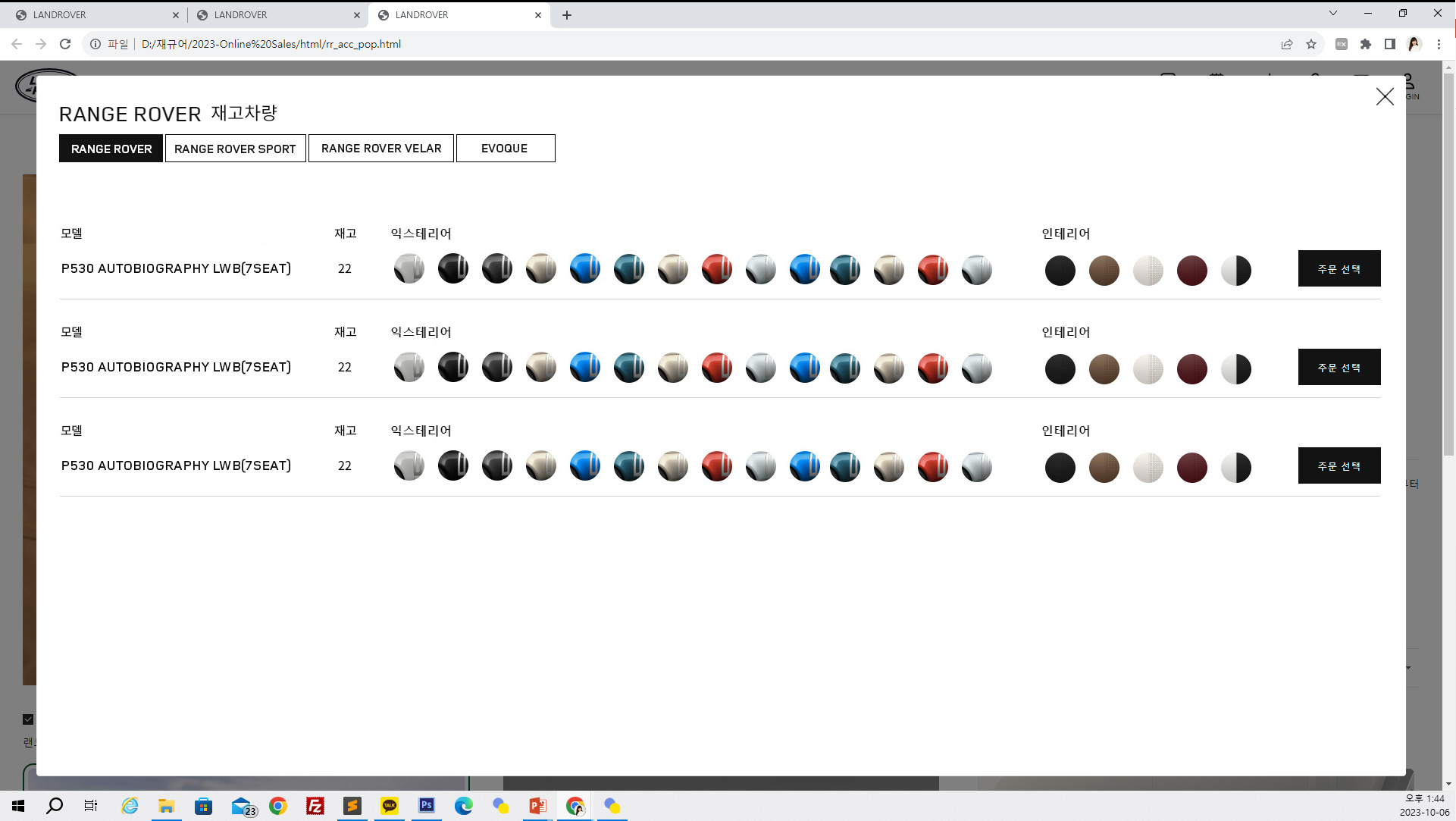Viewport: 1456px width, 821px height.
Task: Open the browser extensions puzzle icon
Action: point(1365,44)
